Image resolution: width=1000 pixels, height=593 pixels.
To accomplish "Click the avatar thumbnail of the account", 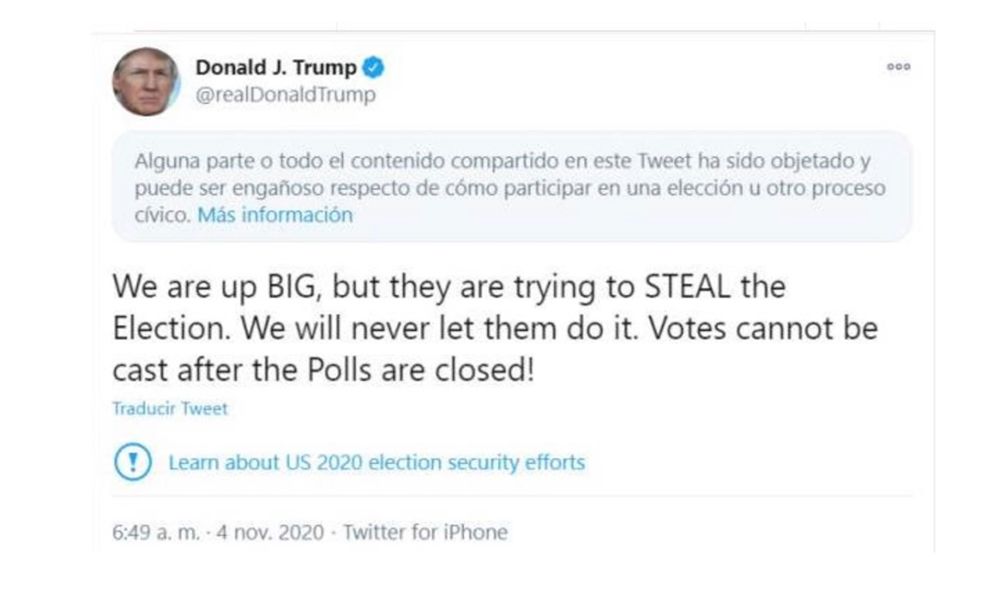I will point(147,82).
